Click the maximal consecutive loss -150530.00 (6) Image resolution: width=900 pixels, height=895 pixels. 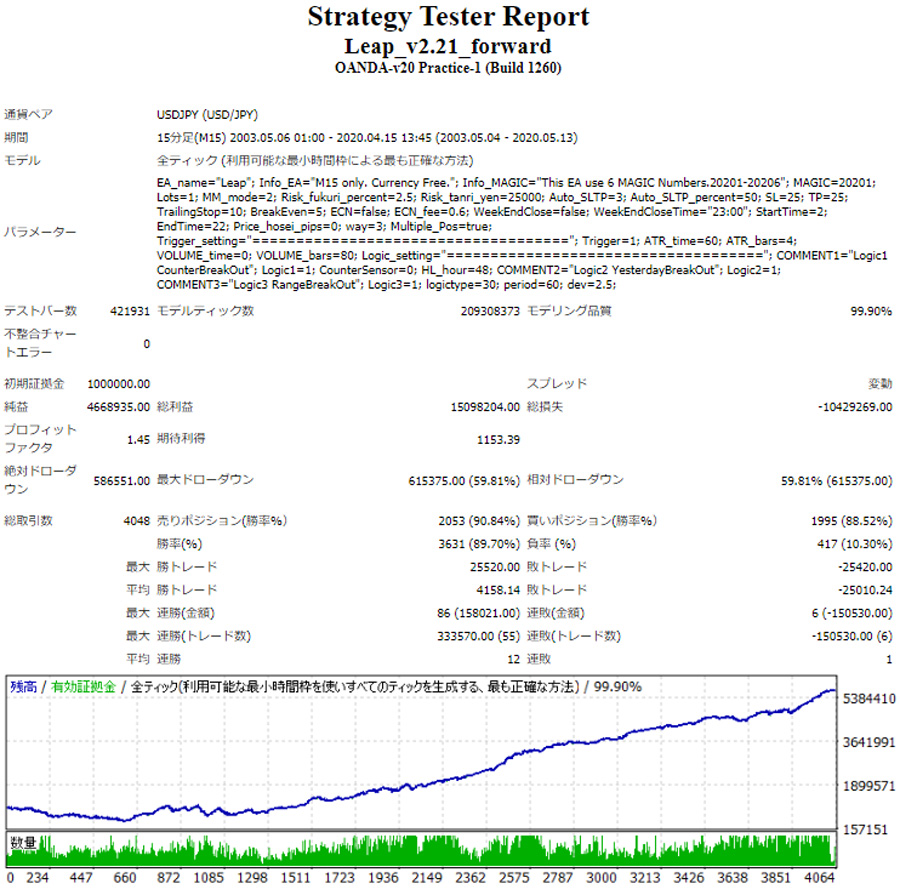click(852, 636)
